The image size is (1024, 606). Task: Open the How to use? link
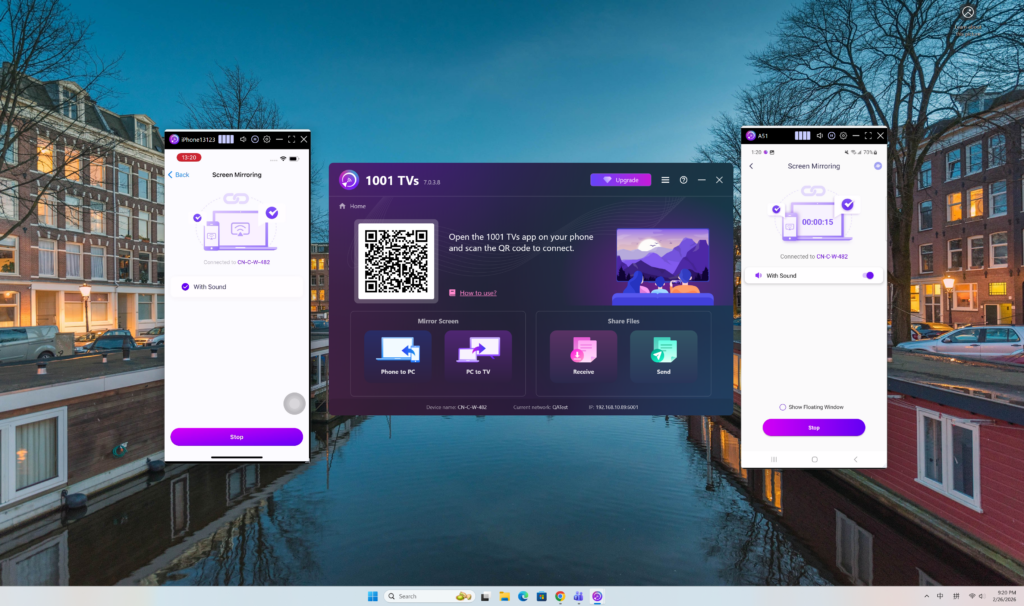(477, 293)
